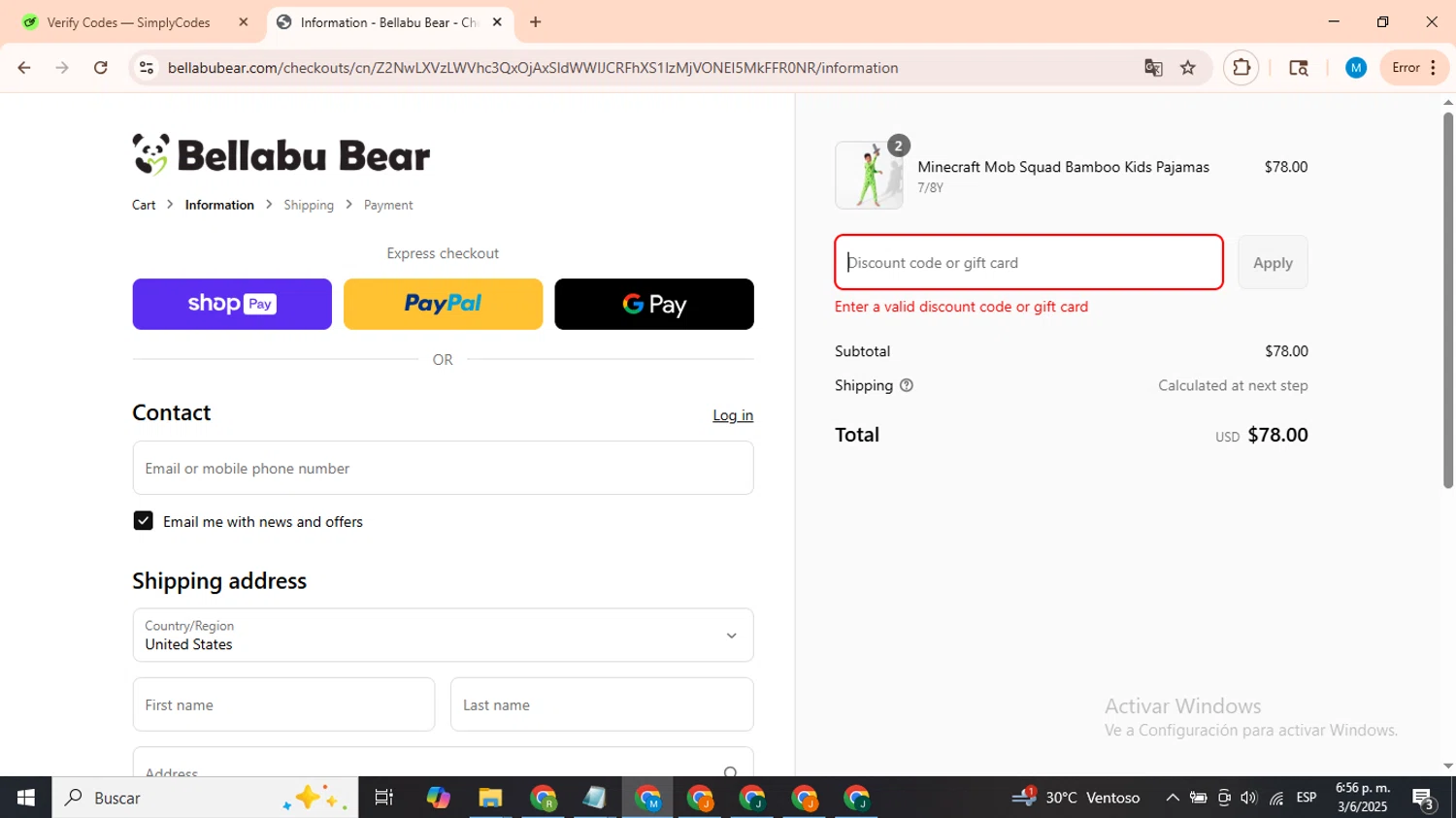
Task: Click the browser back arrow
Action: [x=24, y=68]
